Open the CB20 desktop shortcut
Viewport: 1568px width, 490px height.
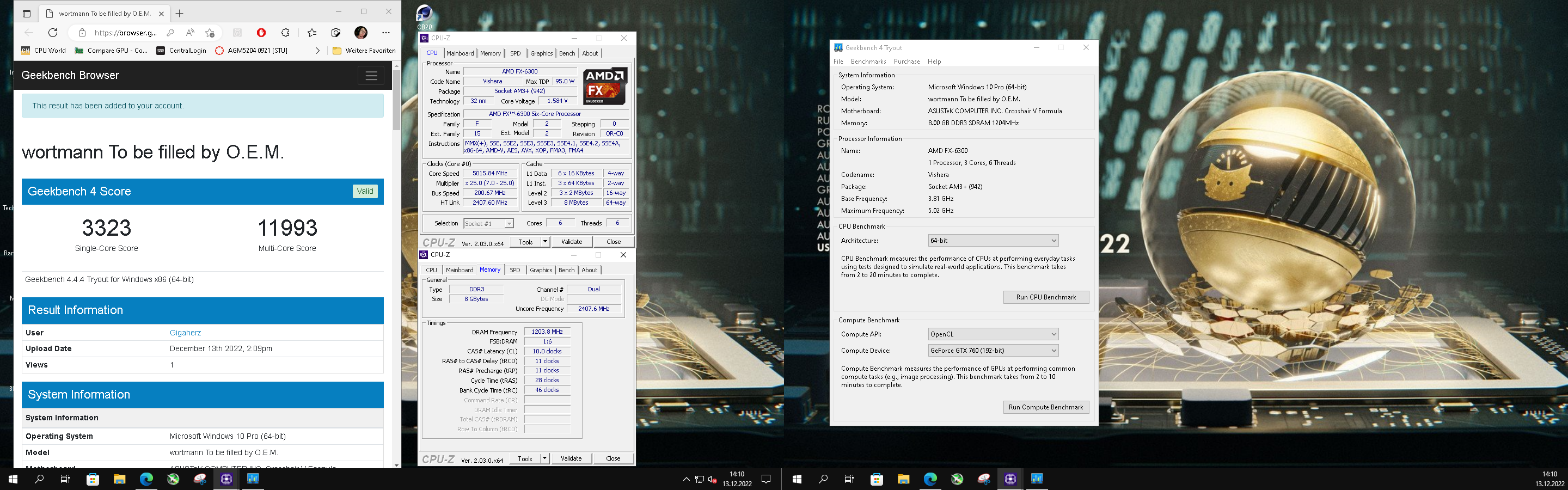pyautogui.click(x=424, y=17)
